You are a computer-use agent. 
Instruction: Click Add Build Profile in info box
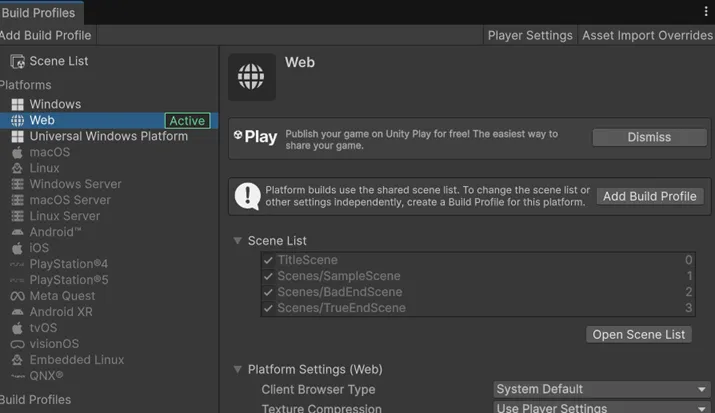click(650, 196)
